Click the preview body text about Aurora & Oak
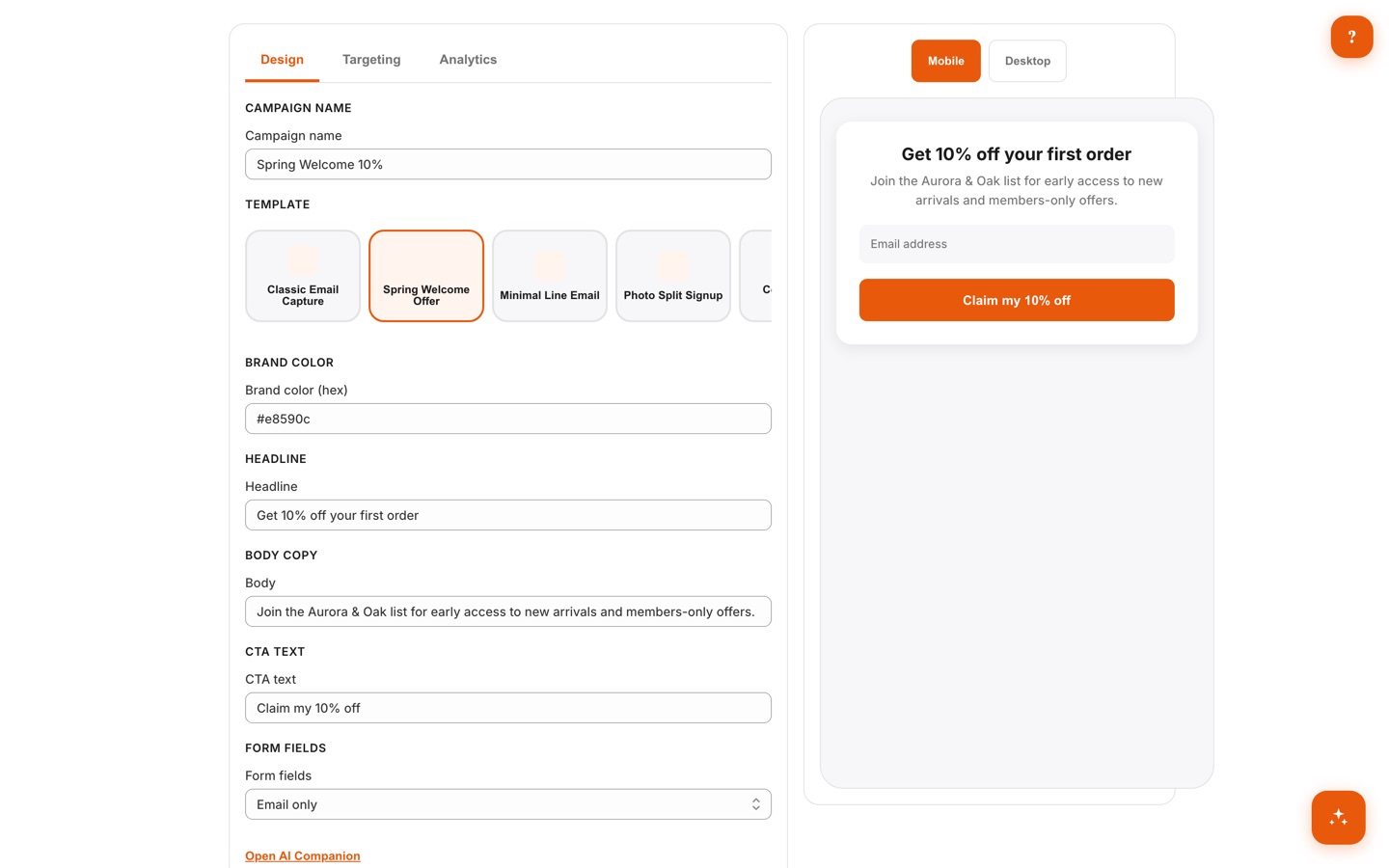 coord(1017,190)
